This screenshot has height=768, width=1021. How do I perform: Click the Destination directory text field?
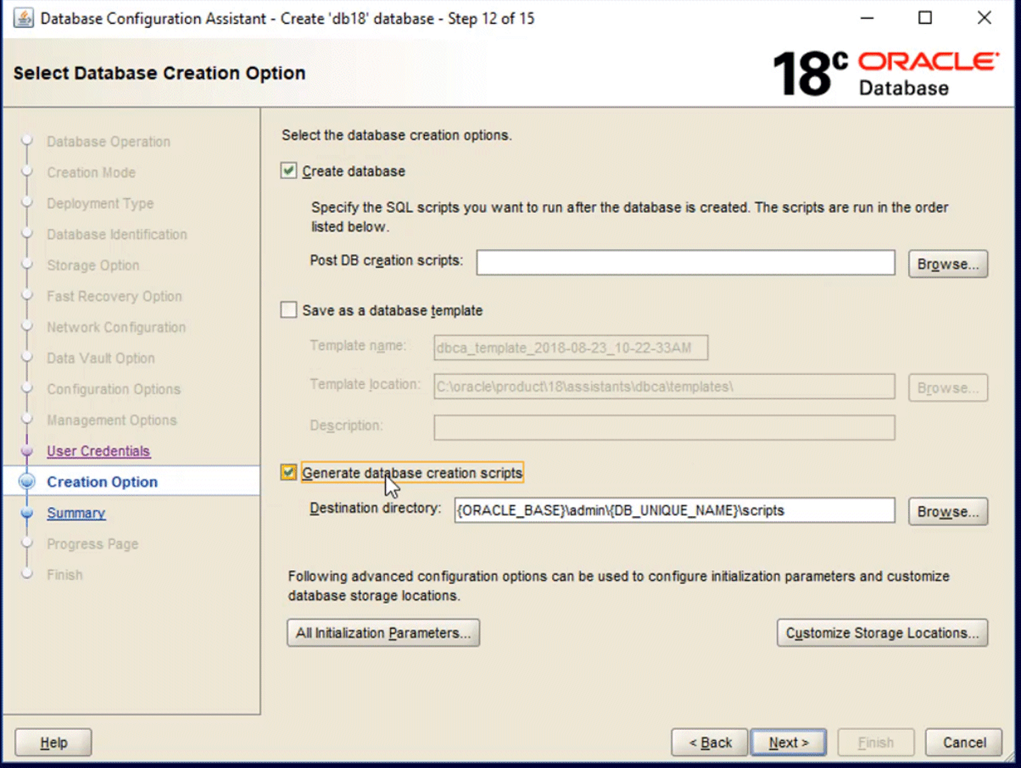pyautogui.click(x=674, y=510)
